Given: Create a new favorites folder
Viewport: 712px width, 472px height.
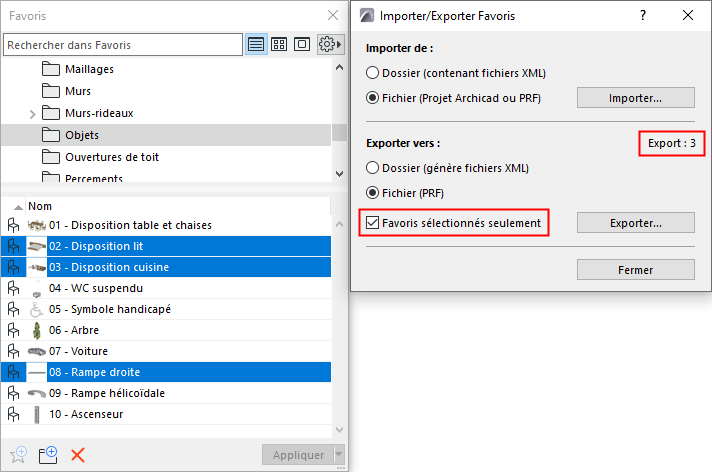Looking at the screenshot, I should (x=47, y=454).
